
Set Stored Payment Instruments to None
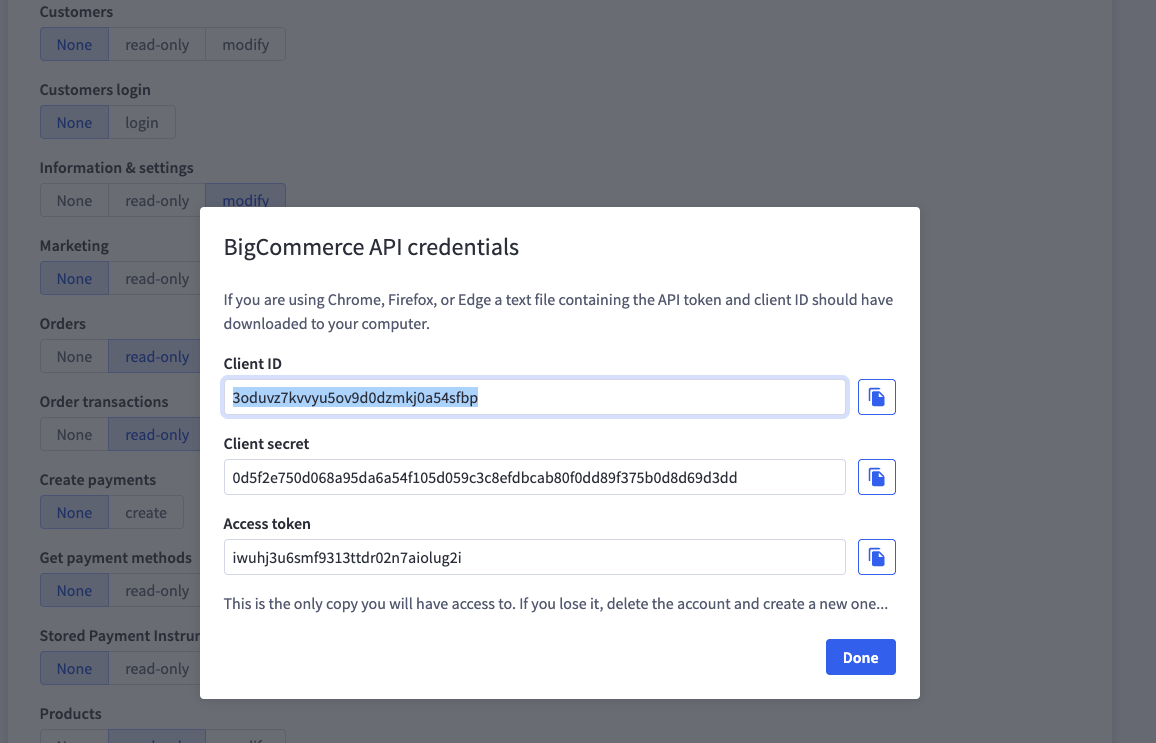(x=74, y=669)
